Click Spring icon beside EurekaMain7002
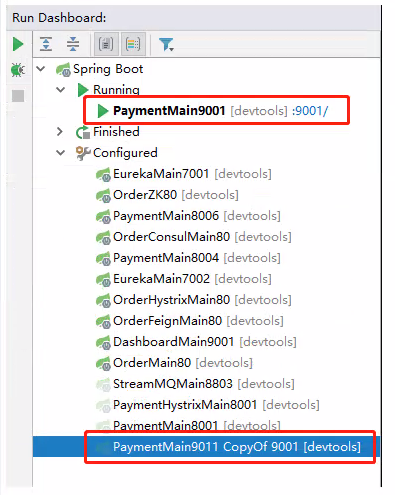 103,280
